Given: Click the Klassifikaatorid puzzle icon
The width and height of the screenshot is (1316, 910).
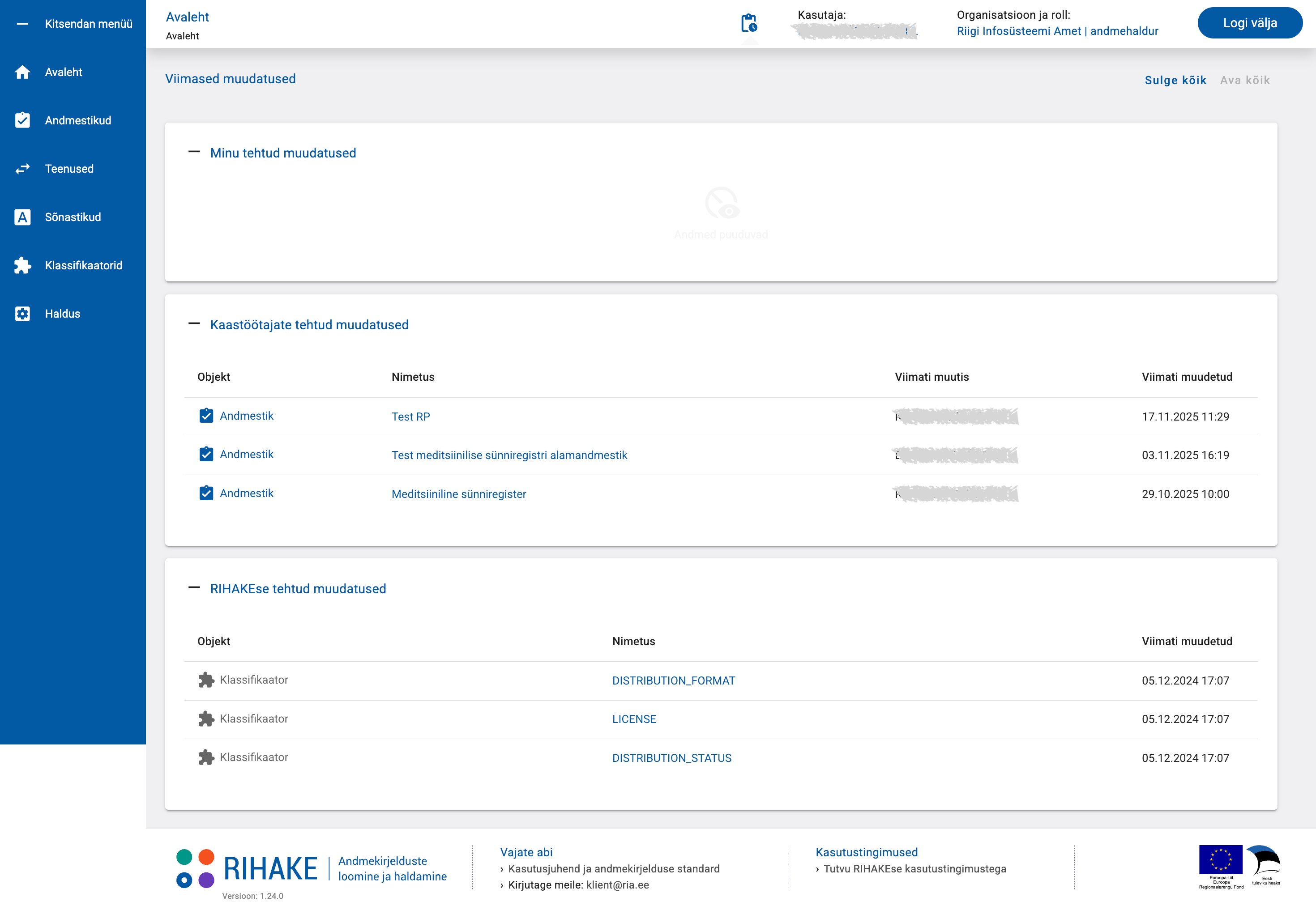Looking at the screenshot, I should coord(22,265).
